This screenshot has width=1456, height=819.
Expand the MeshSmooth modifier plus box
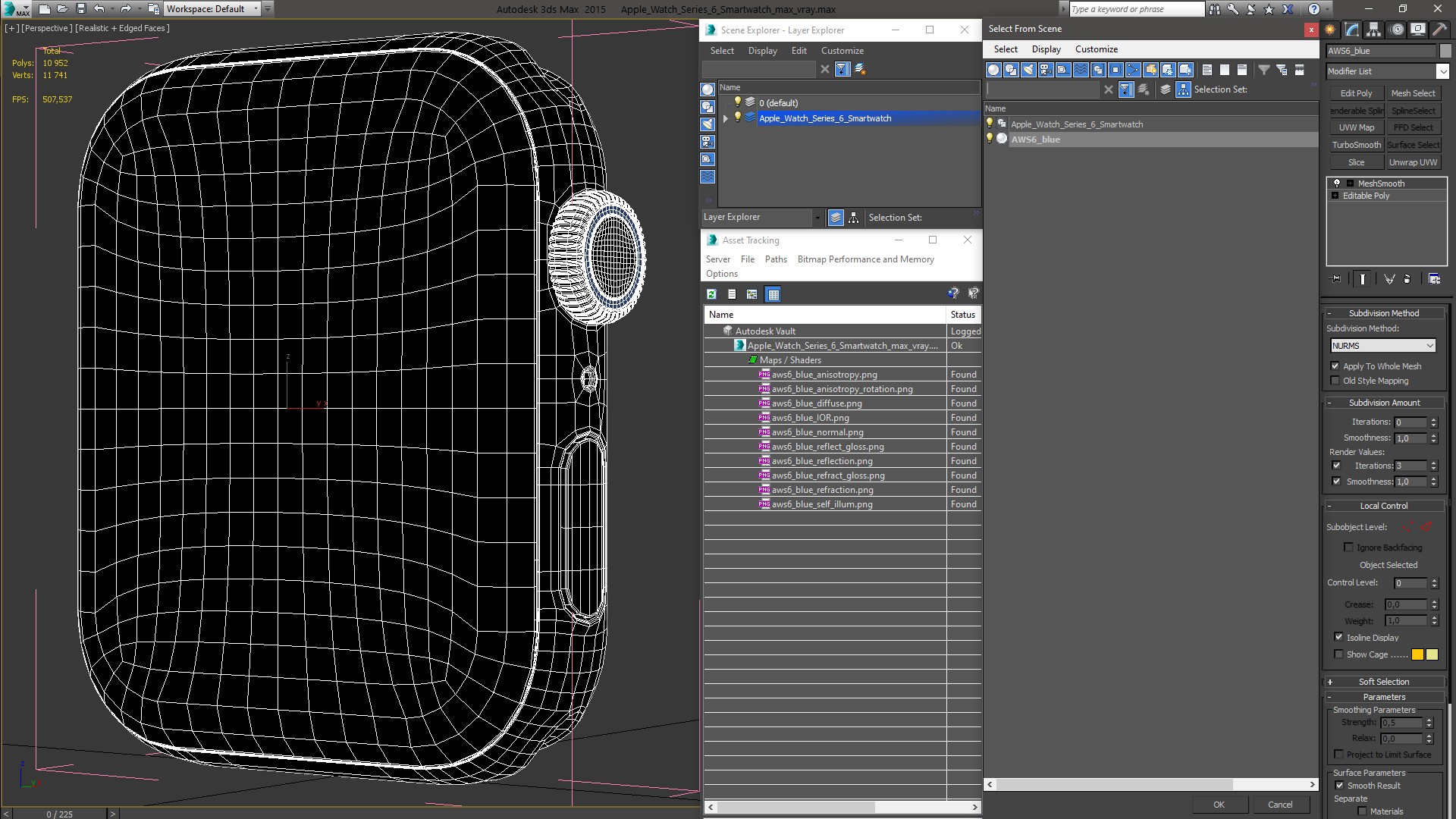[x=1350, y=184]
